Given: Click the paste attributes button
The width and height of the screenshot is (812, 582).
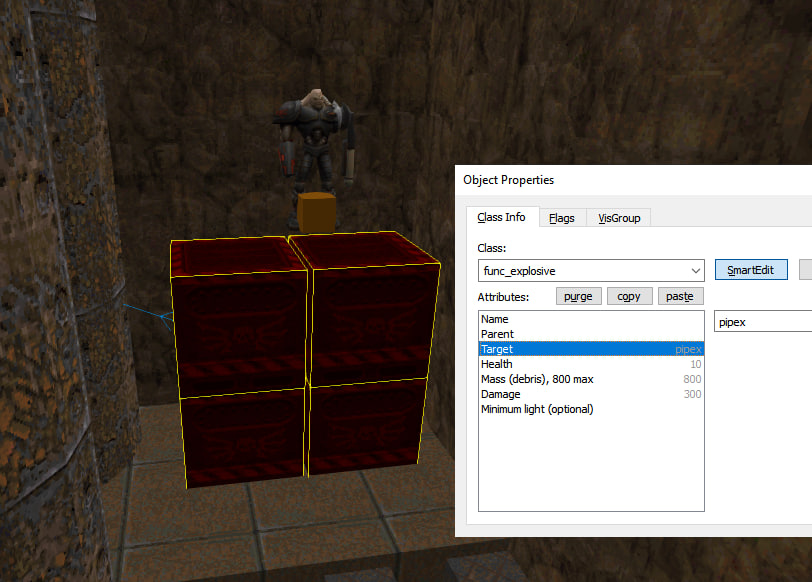Looking at the screenshot, I should pos(680,297).
